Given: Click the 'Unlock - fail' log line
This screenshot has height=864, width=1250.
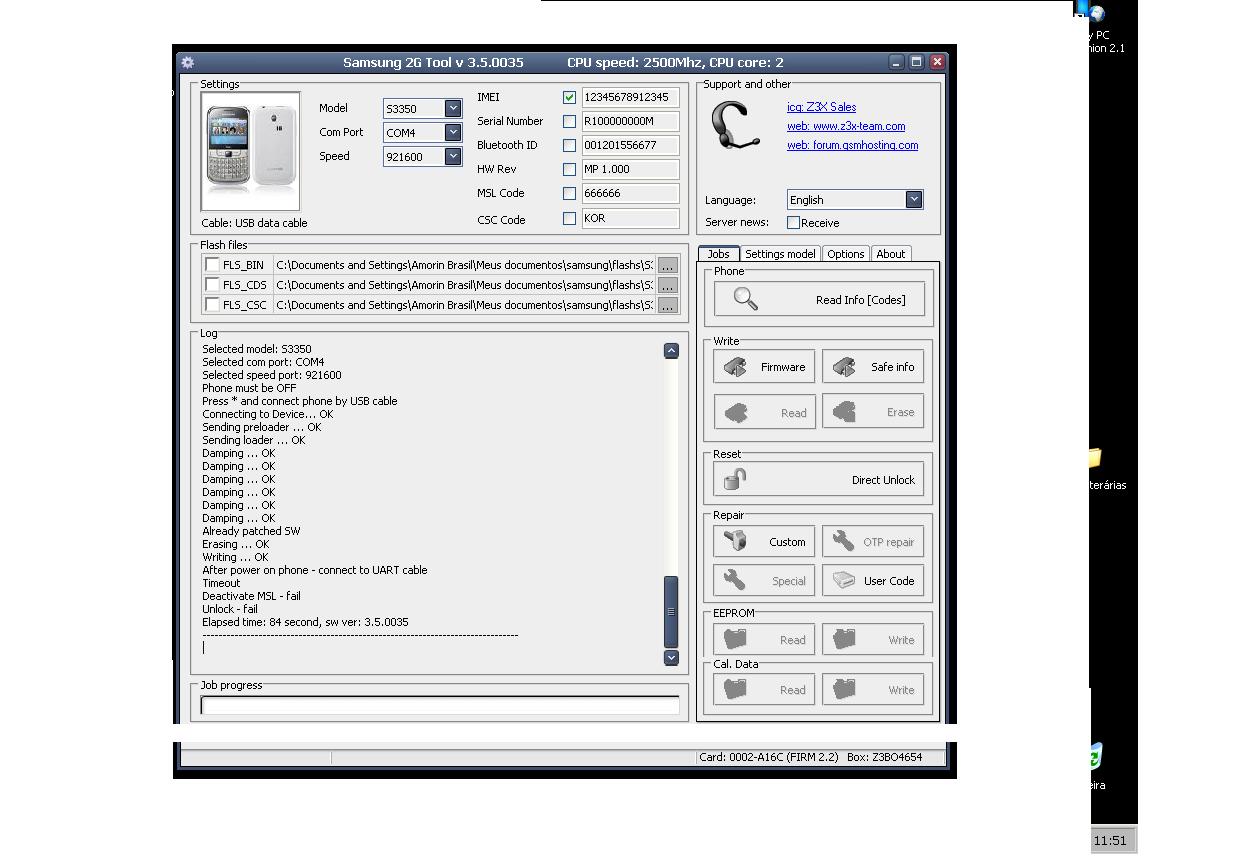Looking at the screenshot, I should [x=230, y=609].
